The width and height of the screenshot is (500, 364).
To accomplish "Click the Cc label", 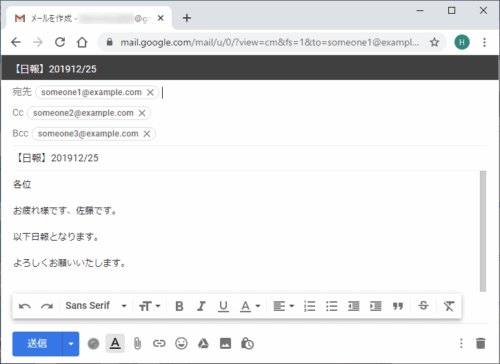I will pos(18,113).
